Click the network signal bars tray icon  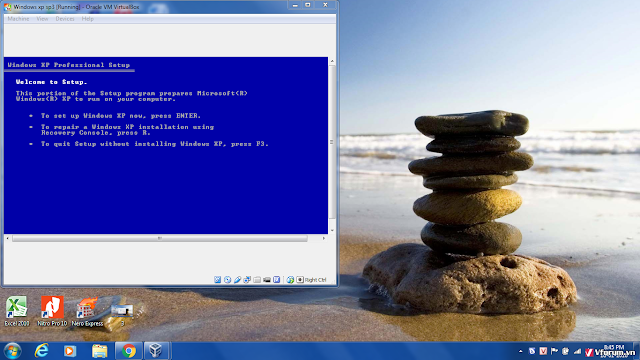tap(577, 351)
